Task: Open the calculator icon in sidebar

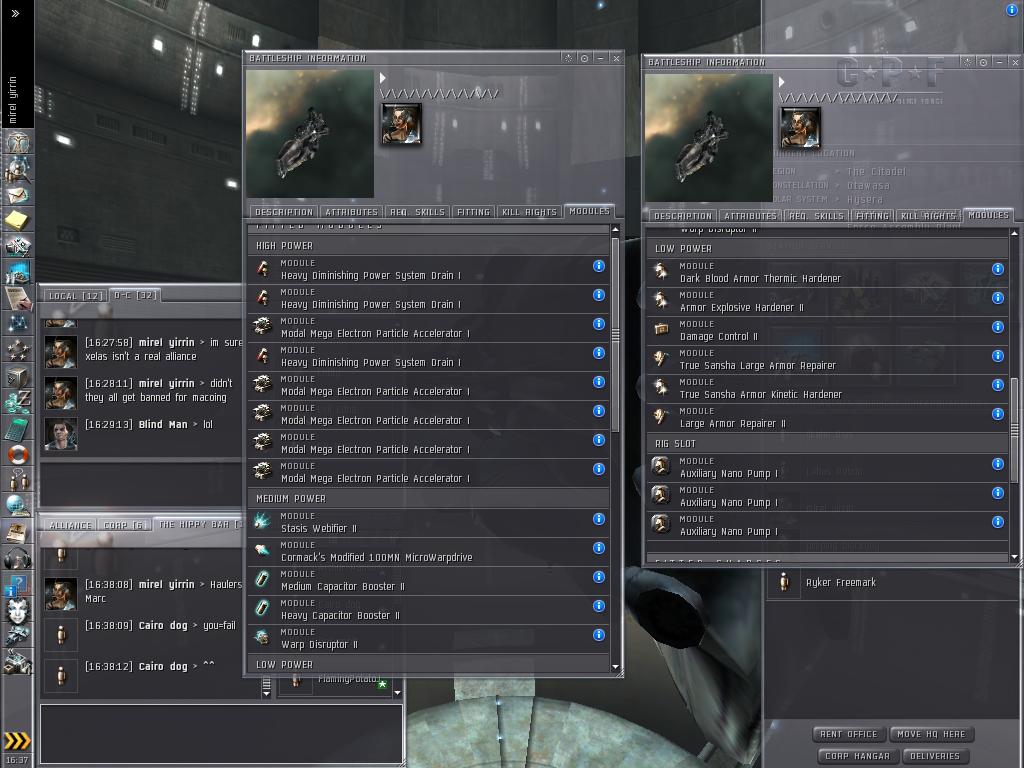Action: [x=18, y=428]
